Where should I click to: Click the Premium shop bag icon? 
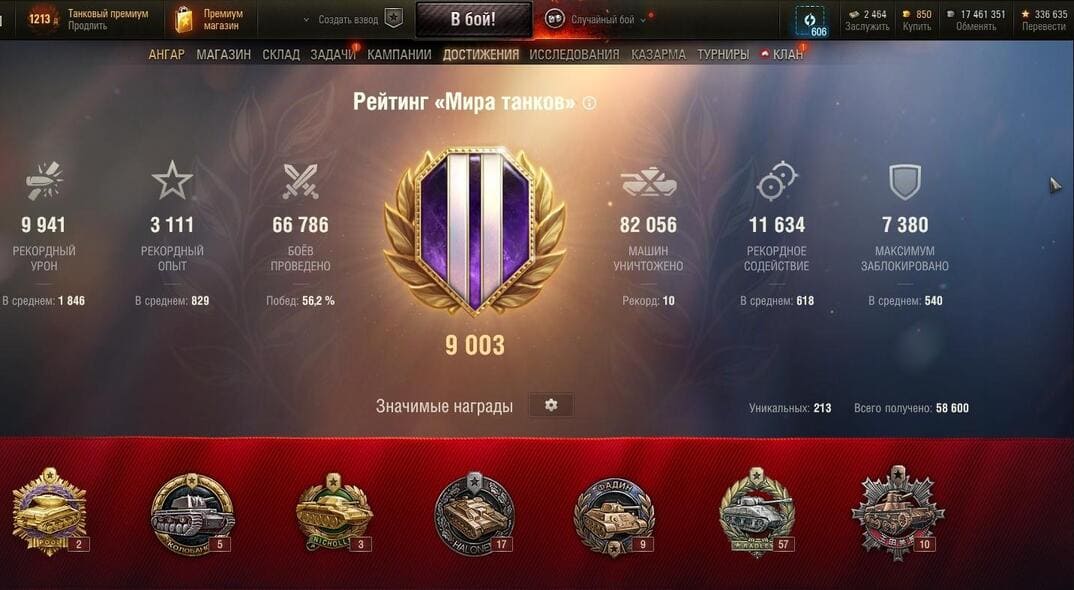pos(184,20)
